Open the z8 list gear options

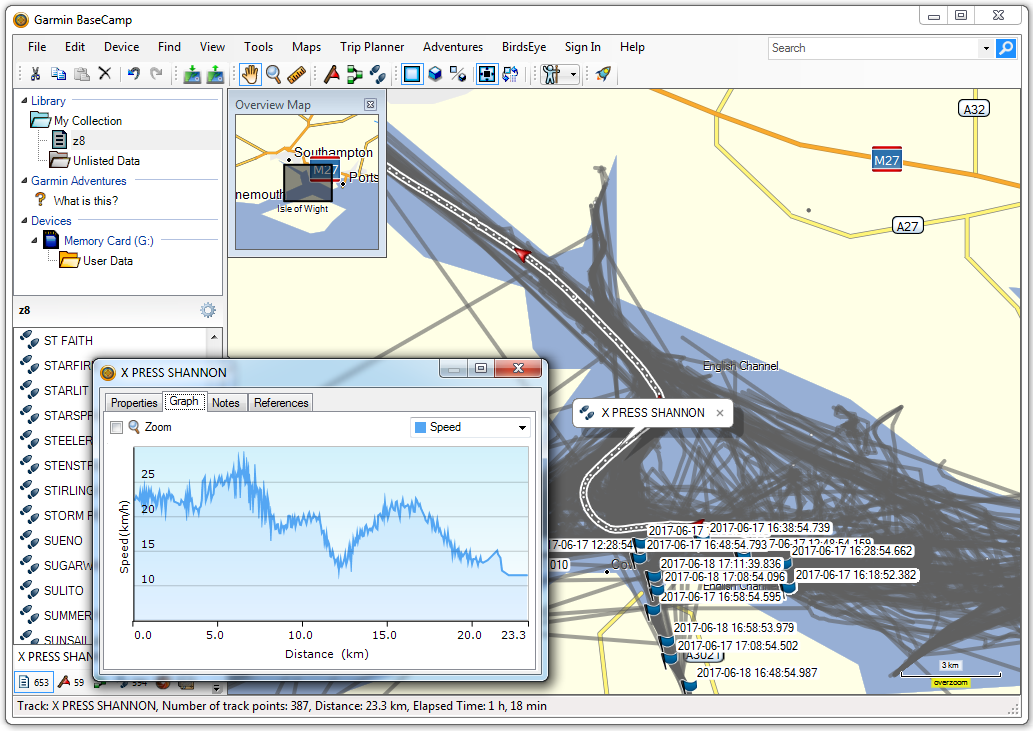click(x=208, y=310)
